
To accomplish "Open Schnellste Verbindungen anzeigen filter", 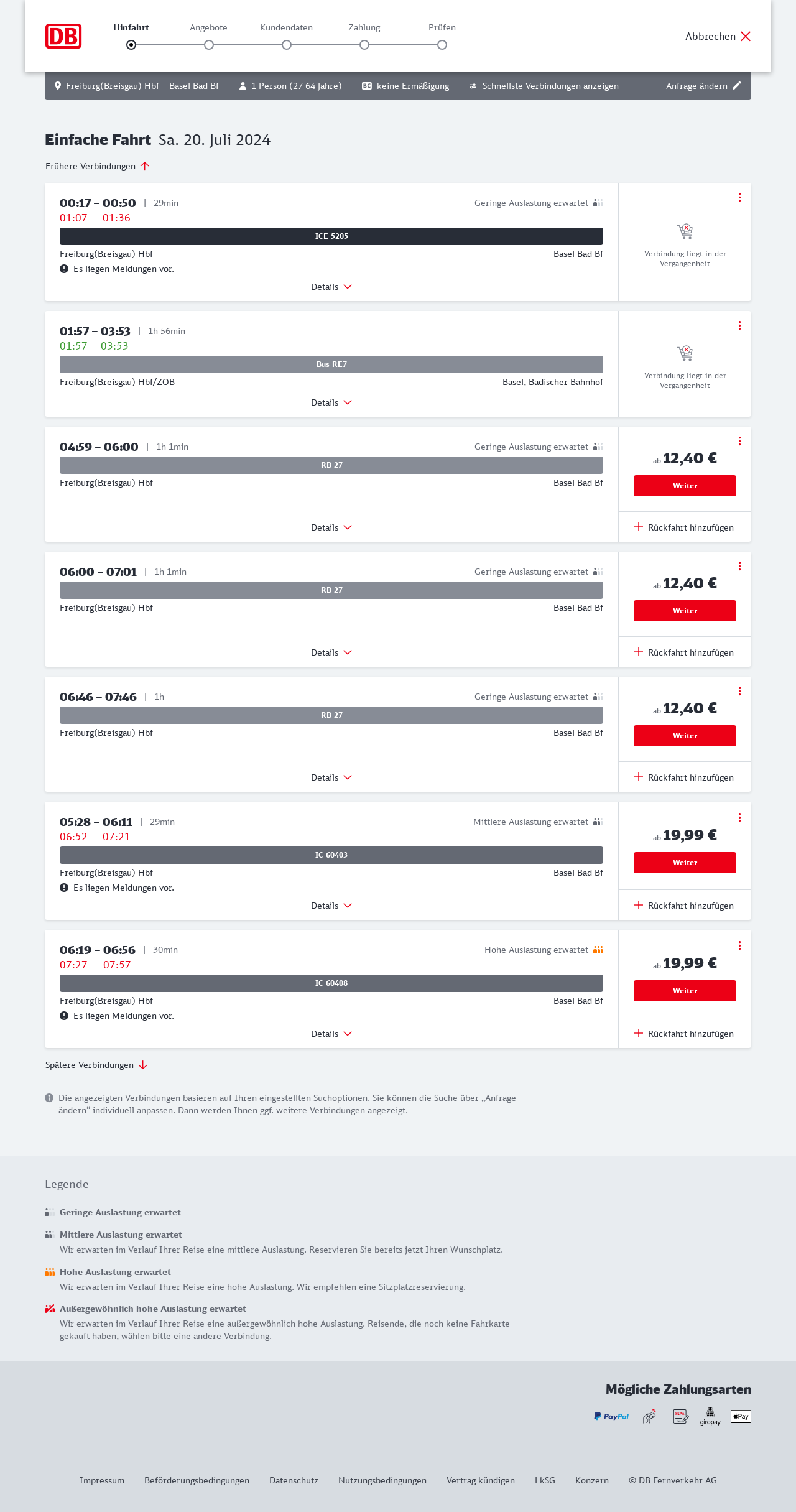I will [x=544, y=86].
